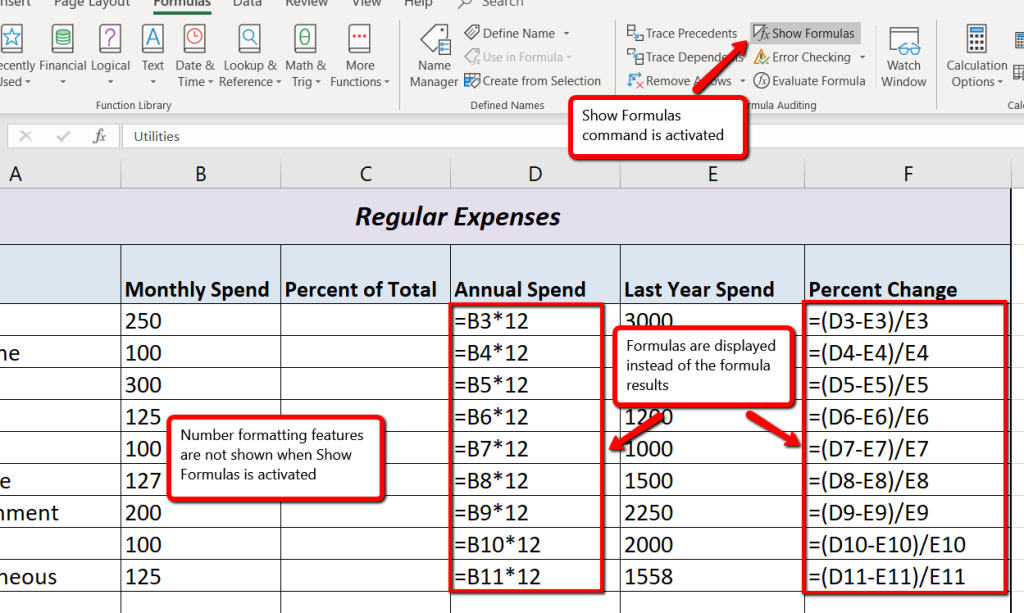Image resolution: width=1024 pixels, height=613 pixels.
Task: Select cell containing =B5*12
Action: tap(536, 385)
